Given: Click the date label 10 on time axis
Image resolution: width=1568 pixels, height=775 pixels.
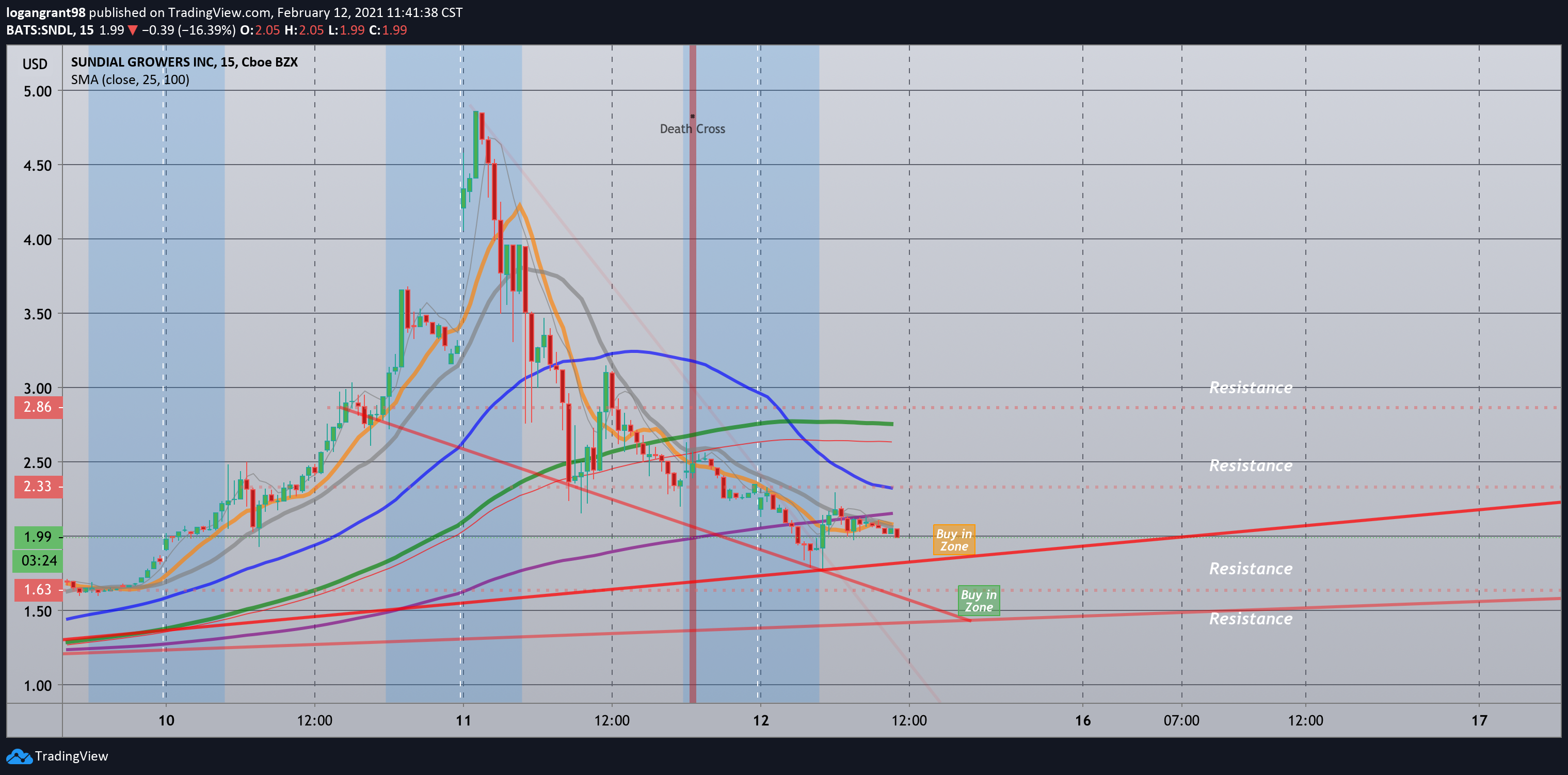Looking at the screenshot, I should [166, 721].
